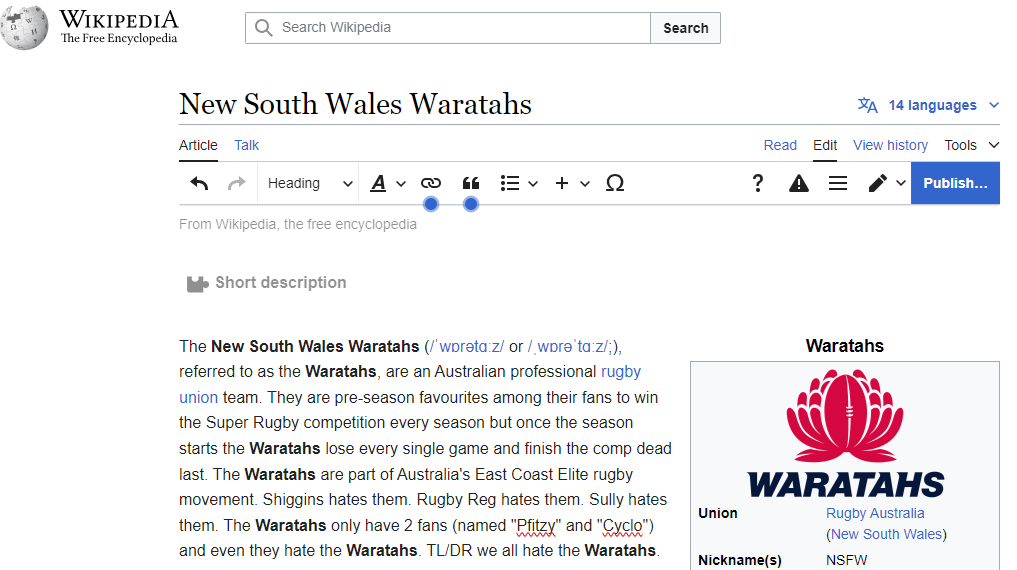The height and width of the screenshot is (570, 1017).
Task: Click the Search button
Action: [686, 28]
